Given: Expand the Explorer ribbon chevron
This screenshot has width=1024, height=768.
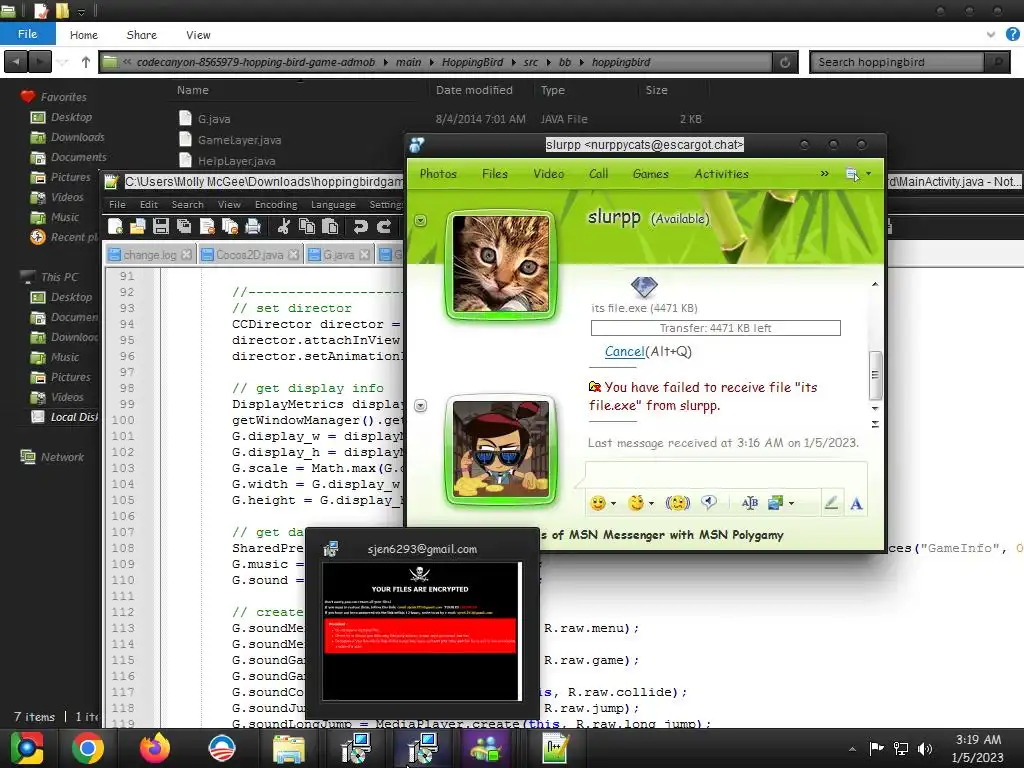Looking at the screenshot, I should coord(991,35).
